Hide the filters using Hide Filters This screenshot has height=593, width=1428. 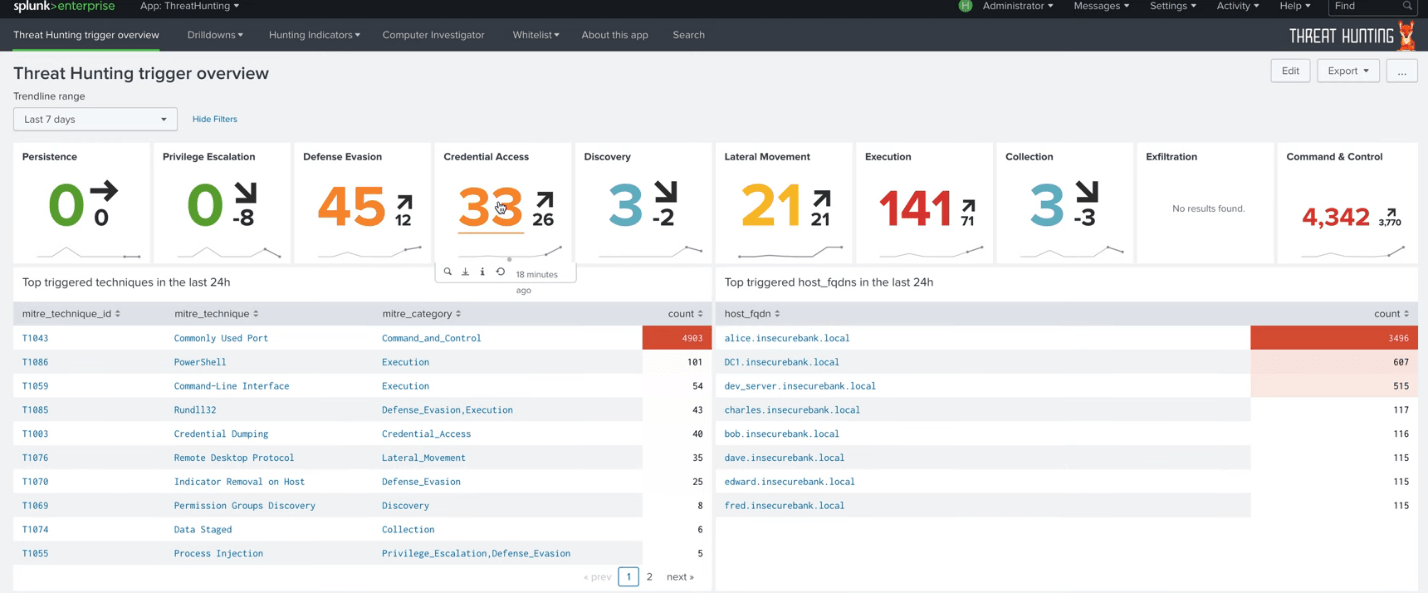point(214,118)
